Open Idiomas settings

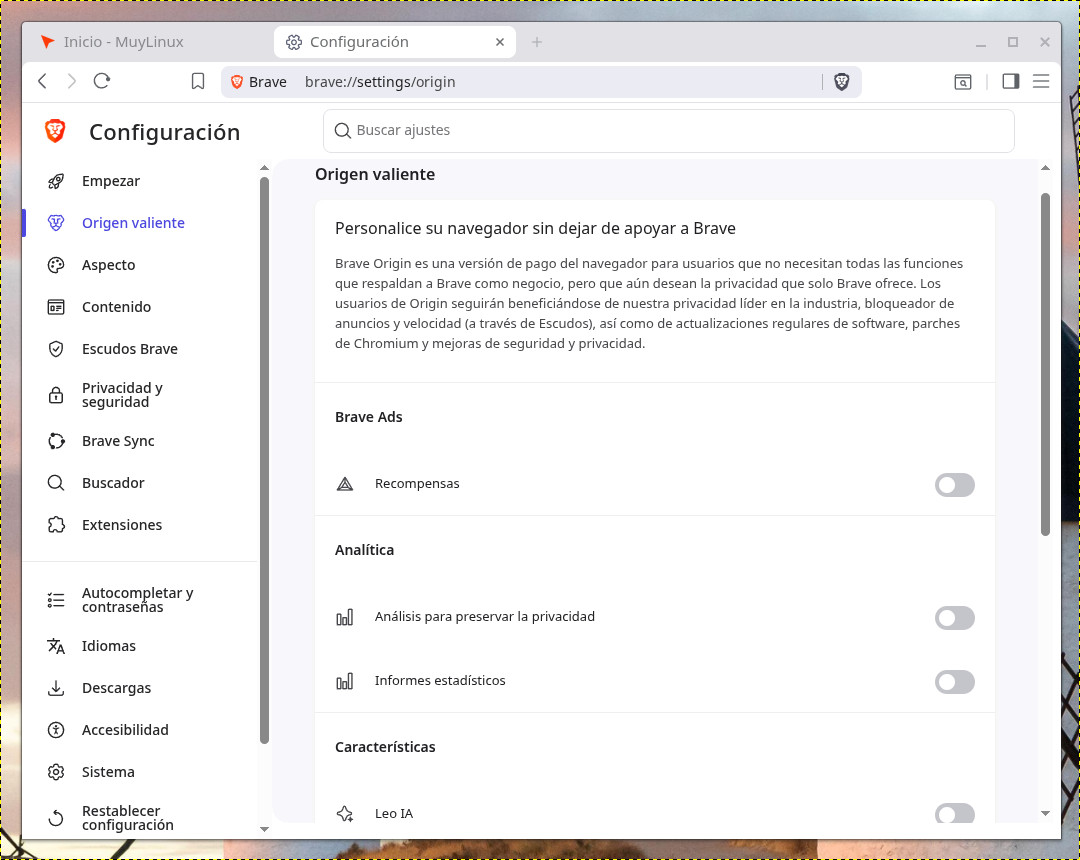click(x=109, y=647)
